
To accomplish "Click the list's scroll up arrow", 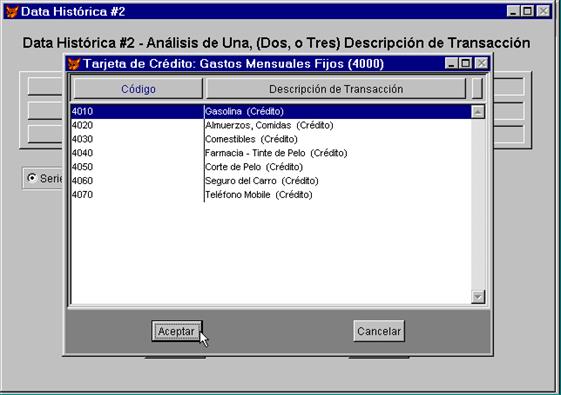I will [478, 112].
